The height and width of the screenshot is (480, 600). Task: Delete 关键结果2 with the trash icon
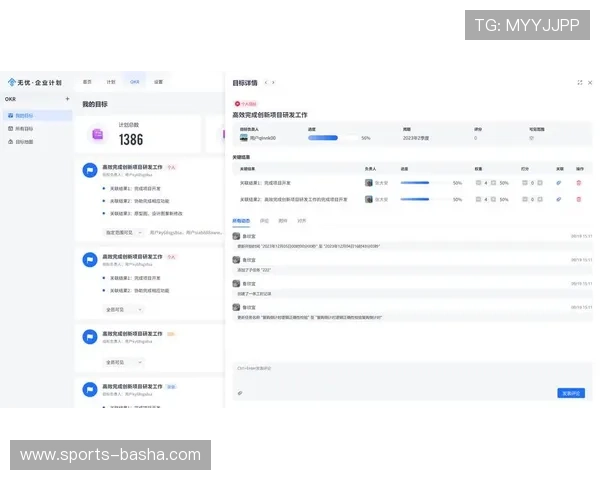[x=579, y=199]
